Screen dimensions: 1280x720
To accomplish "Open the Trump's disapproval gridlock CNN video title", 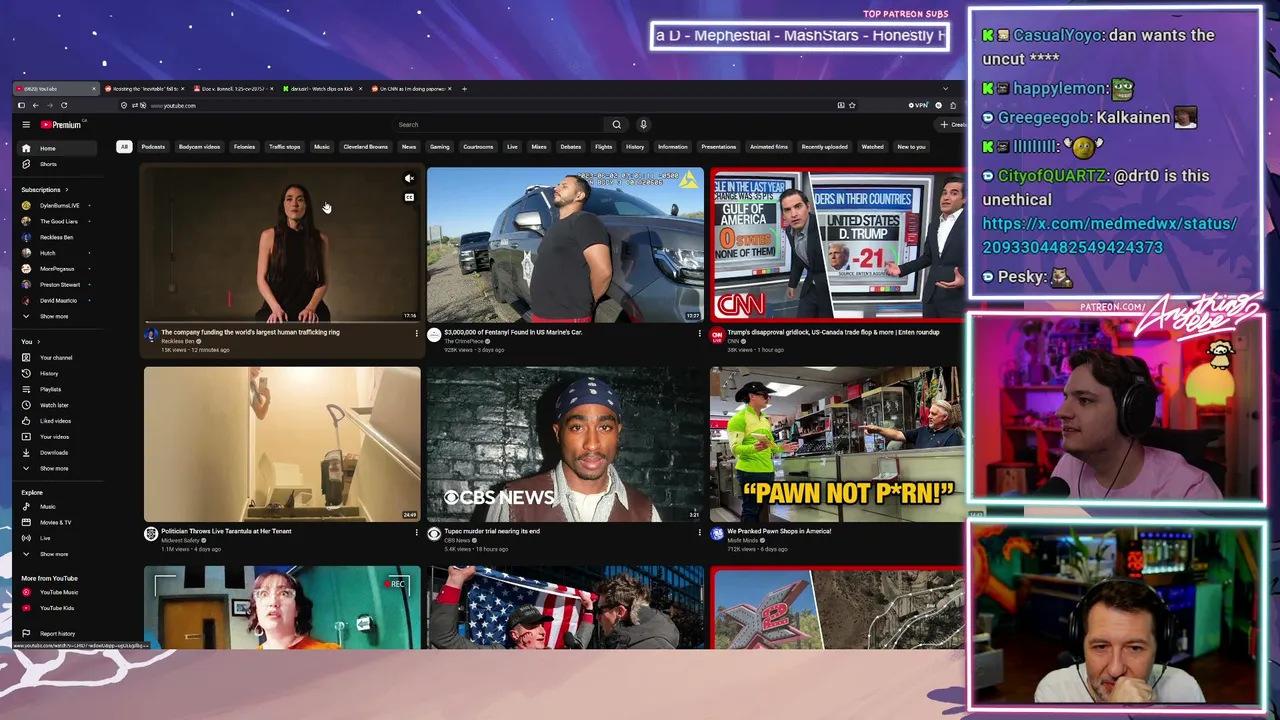I will pyautogui.click(x=833, y=332).
